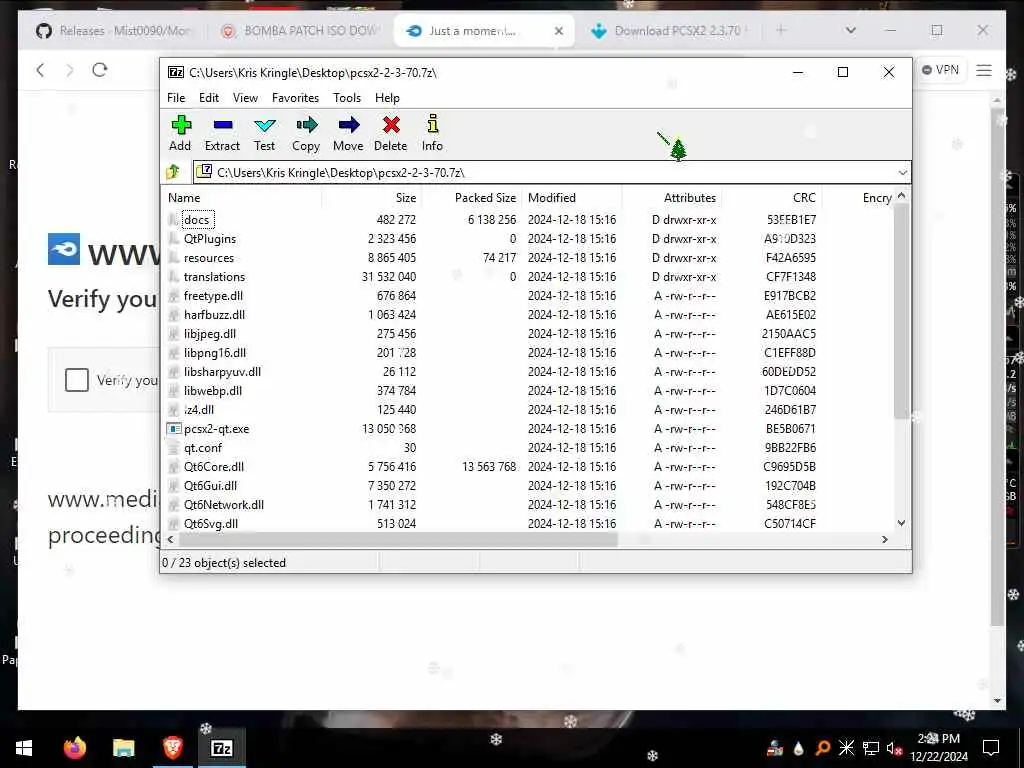This screenshot has width=1024, height=768.
Task: Select libwebp.dll in the list
Action: click(x=213, y=391)
